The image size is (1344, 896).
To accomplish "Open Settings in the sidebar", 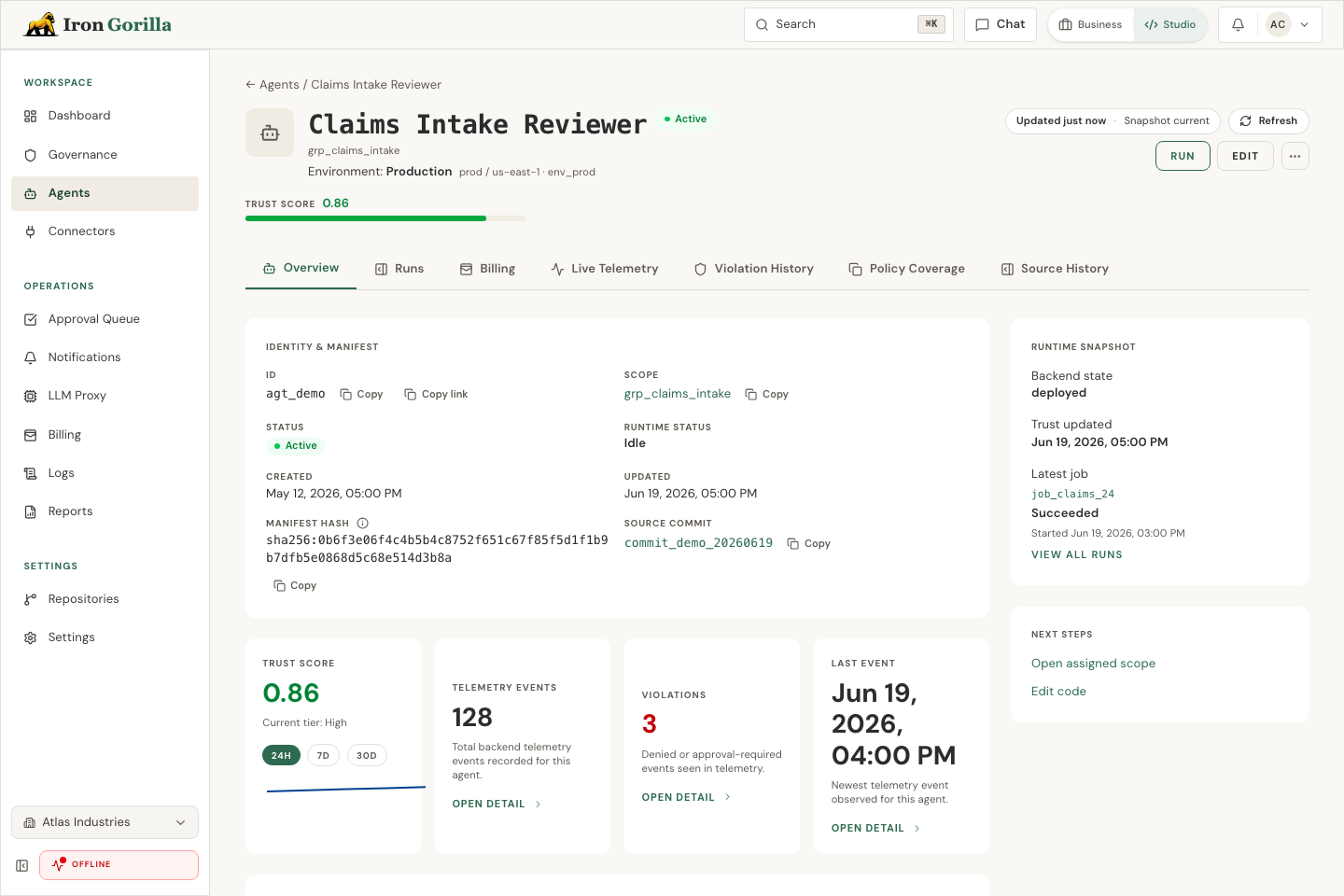I will click(x=105, y=637).
